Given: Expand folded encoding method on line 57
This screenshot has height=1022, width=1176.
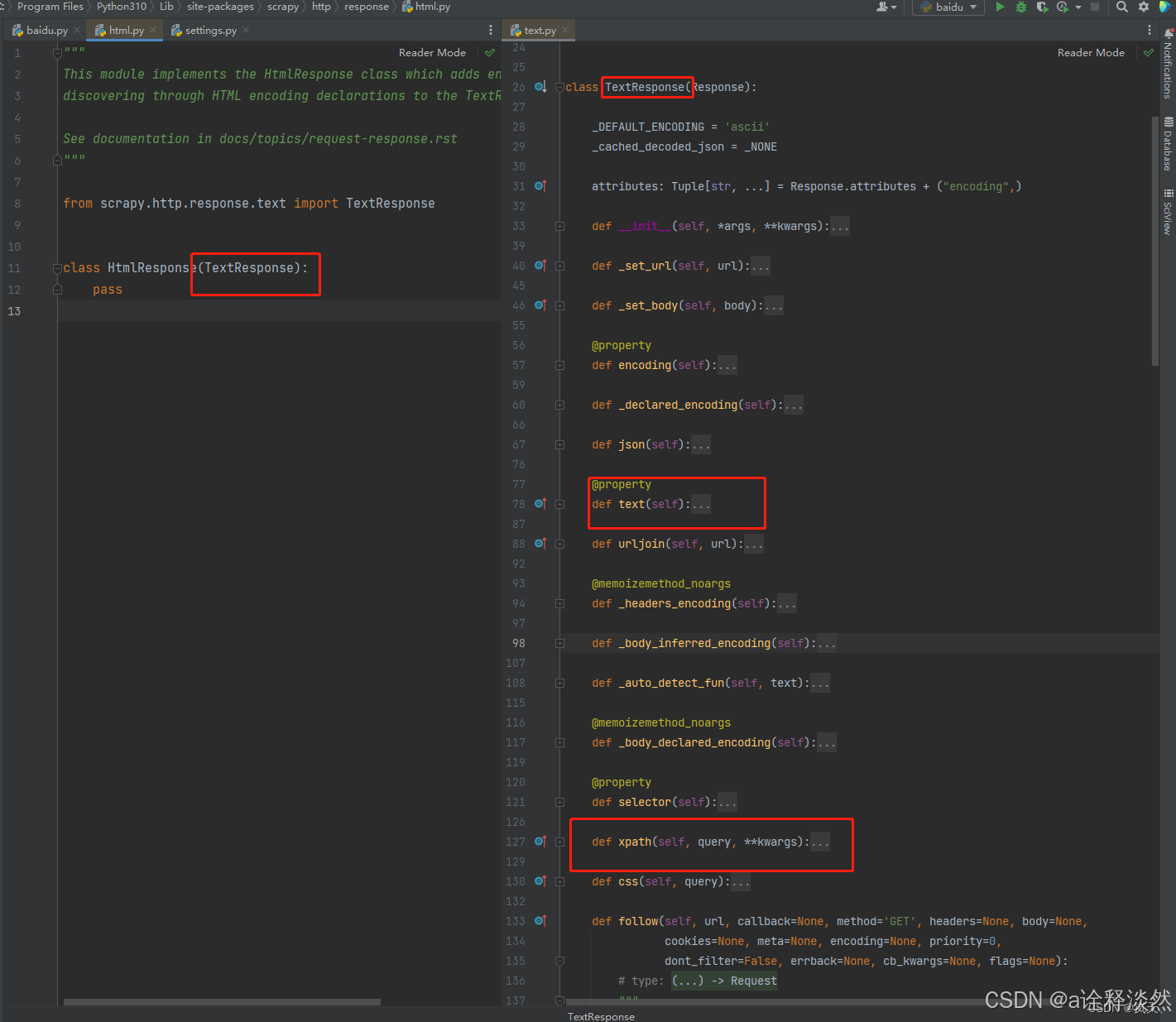Looking at the screenshot, I should pyautogui.click(x=560, y=365).
